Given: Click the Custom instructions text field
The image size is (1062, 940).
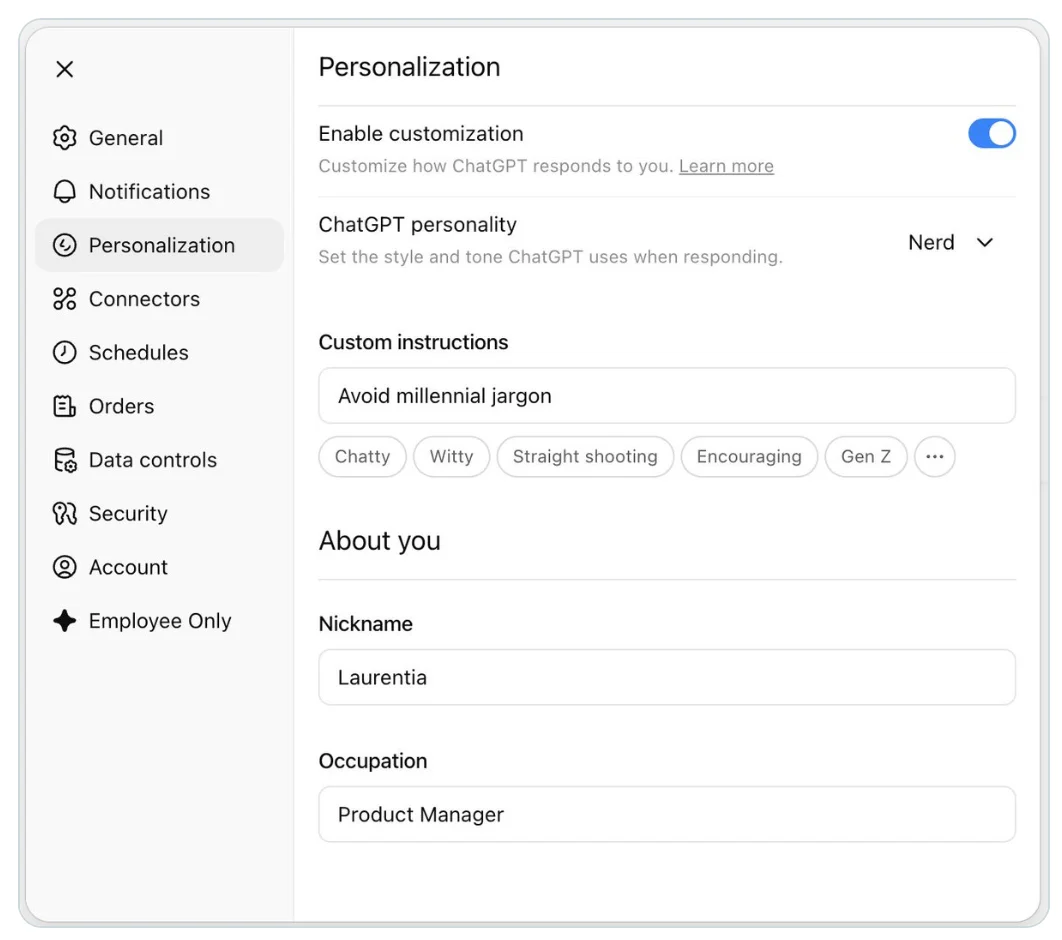Looking at the screenshot, I should (x=666, y=396).
